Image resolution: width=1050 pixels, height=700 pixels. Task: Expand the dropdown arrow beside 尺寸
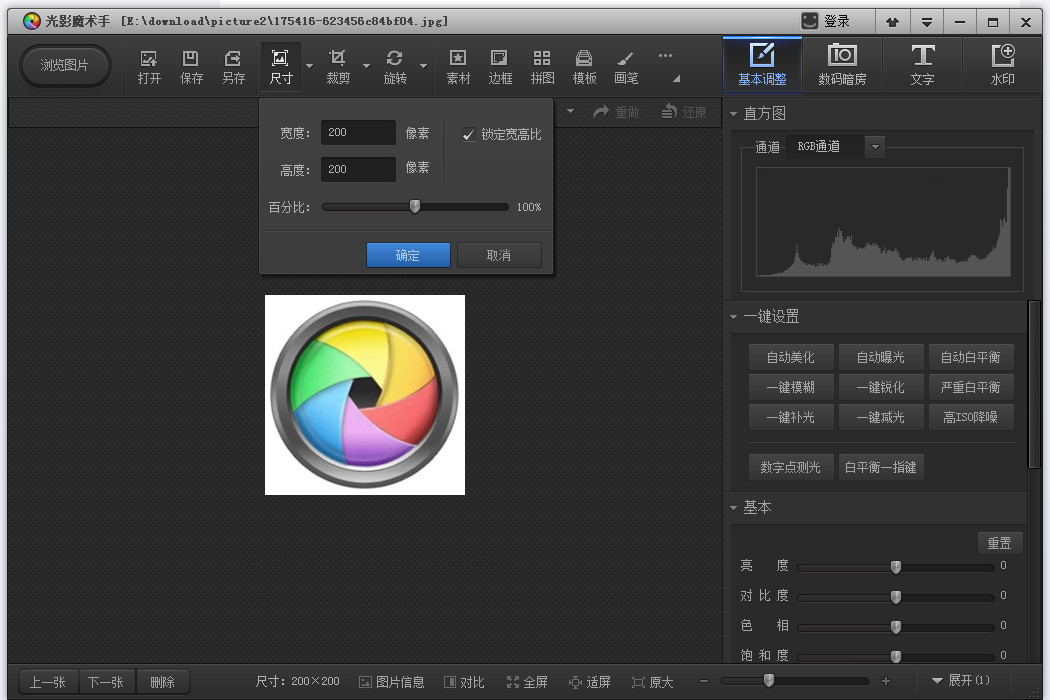(x=309, y=66)
